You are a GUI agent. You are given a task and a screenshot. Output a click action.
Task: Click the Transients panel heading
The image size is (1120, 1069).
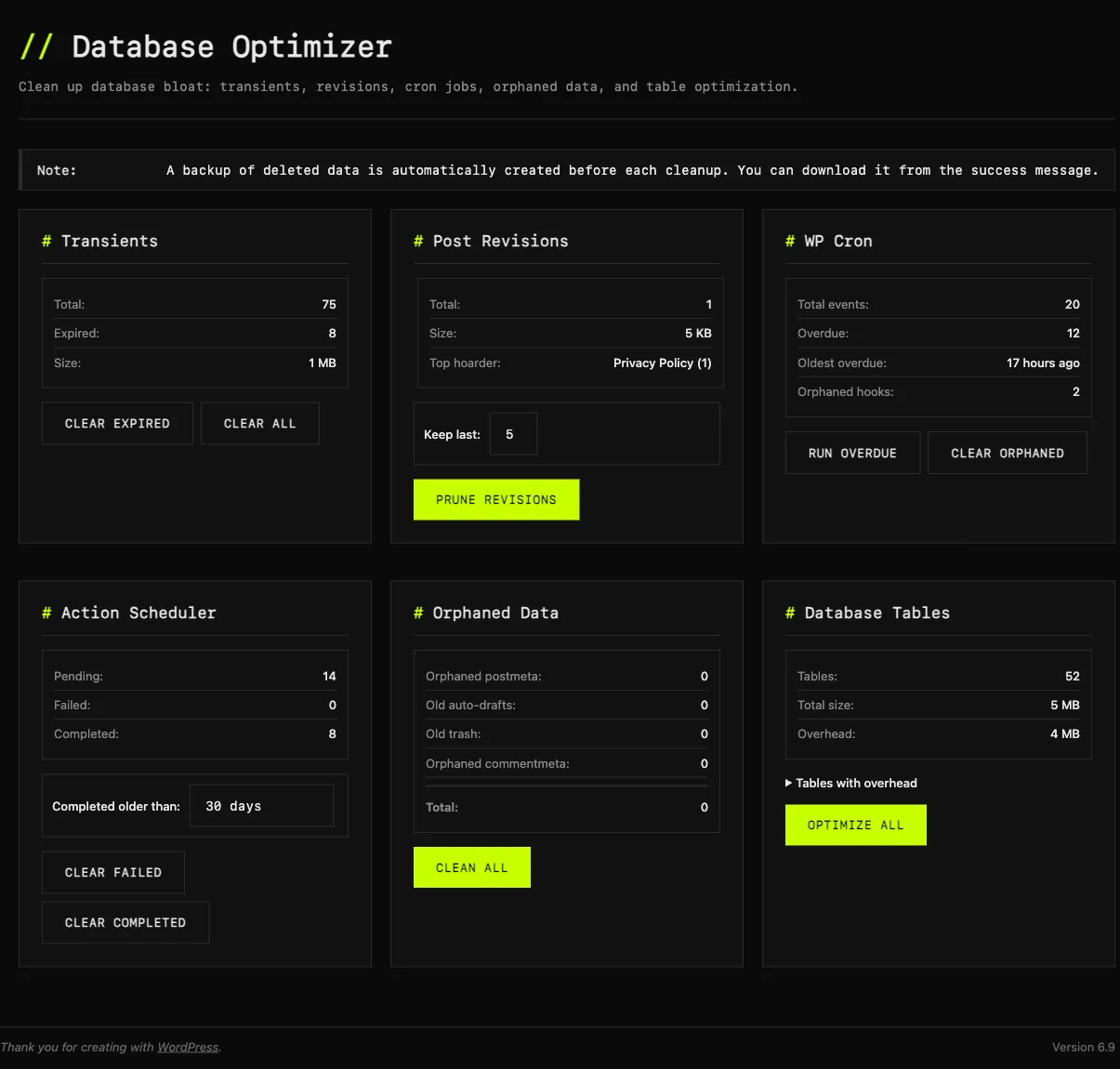(x=100, y=241)
